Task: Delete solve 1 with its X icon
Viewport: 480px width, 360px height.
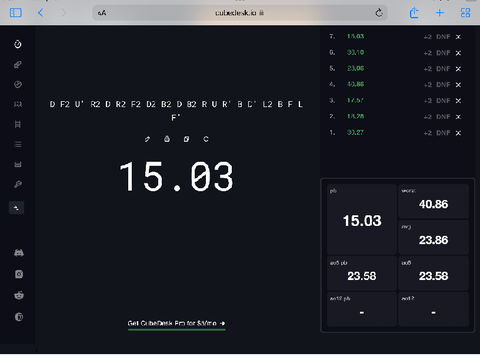Action: coord(458,133)
